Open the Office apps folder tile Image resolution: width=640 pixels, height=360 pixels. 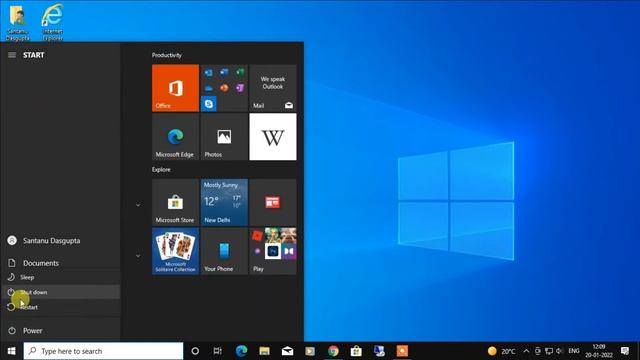(224, 88)
